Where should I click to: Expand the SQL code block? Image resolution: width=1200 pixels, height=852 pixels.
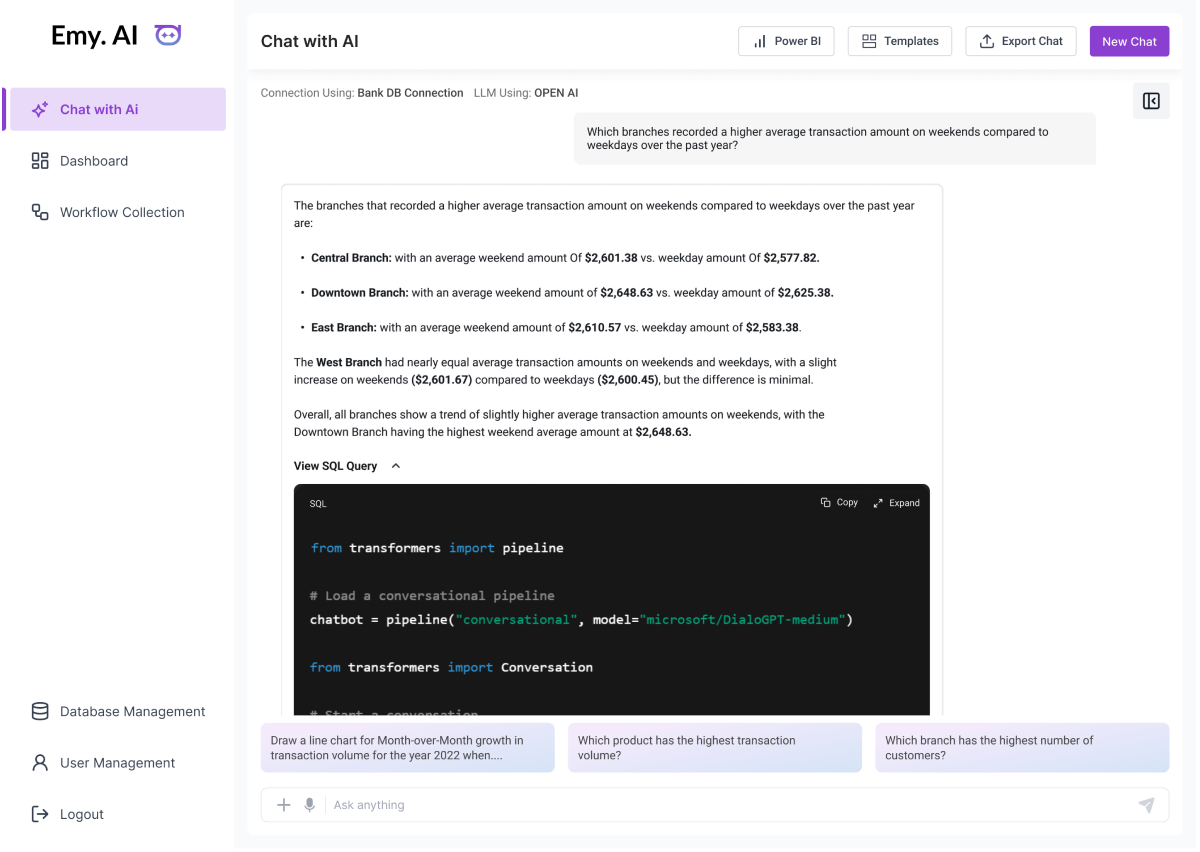tap(896, 503)
